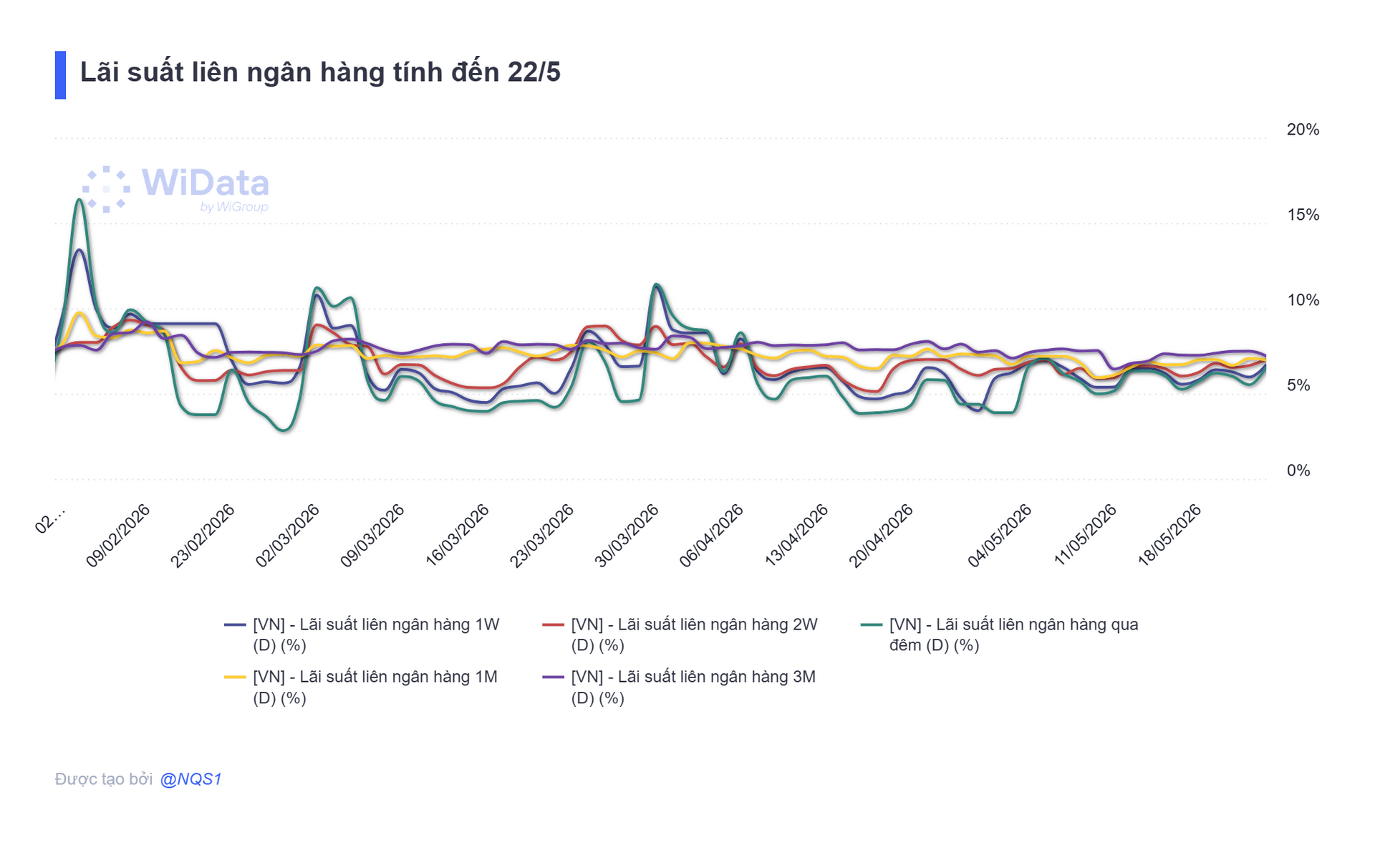This screenshot has height=868, width=1375.
Task: Click the 18/05/2026 x-axis date label
Action: 1169,536
